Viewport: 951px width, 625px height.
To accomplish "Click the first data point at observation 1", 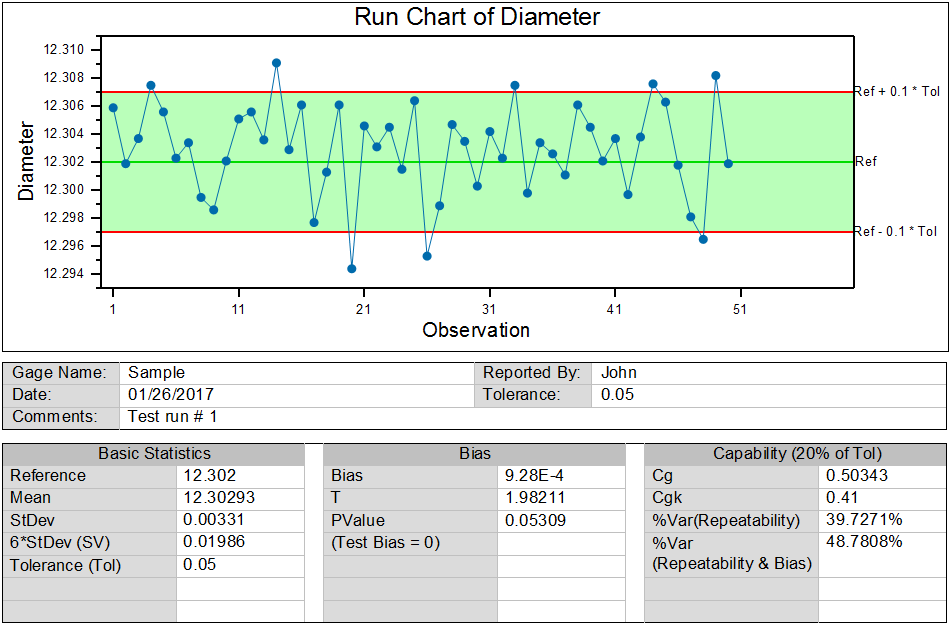I will (x=113, y=107).
